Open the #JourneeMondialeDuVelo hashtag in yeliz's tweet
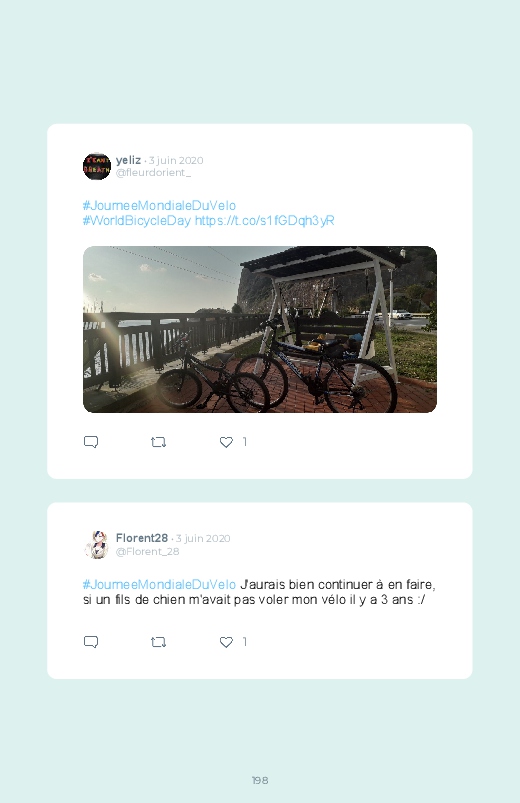Viewport: 520px width, 803px height. pyautogui.click(x=159, y=205)
